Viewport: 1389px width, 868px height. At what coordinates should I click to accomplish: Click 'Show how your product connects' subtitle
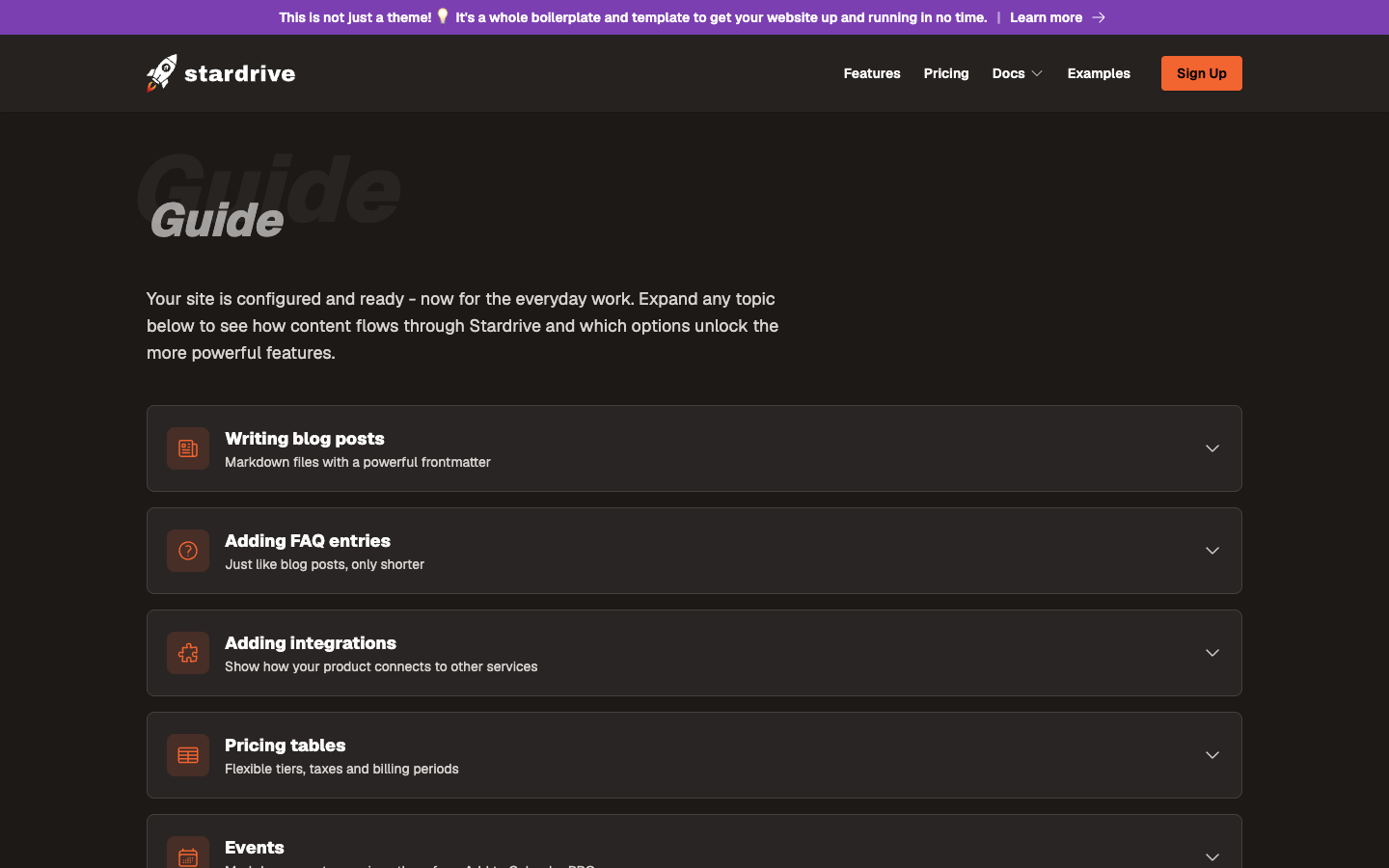click(x=381, y=666)
